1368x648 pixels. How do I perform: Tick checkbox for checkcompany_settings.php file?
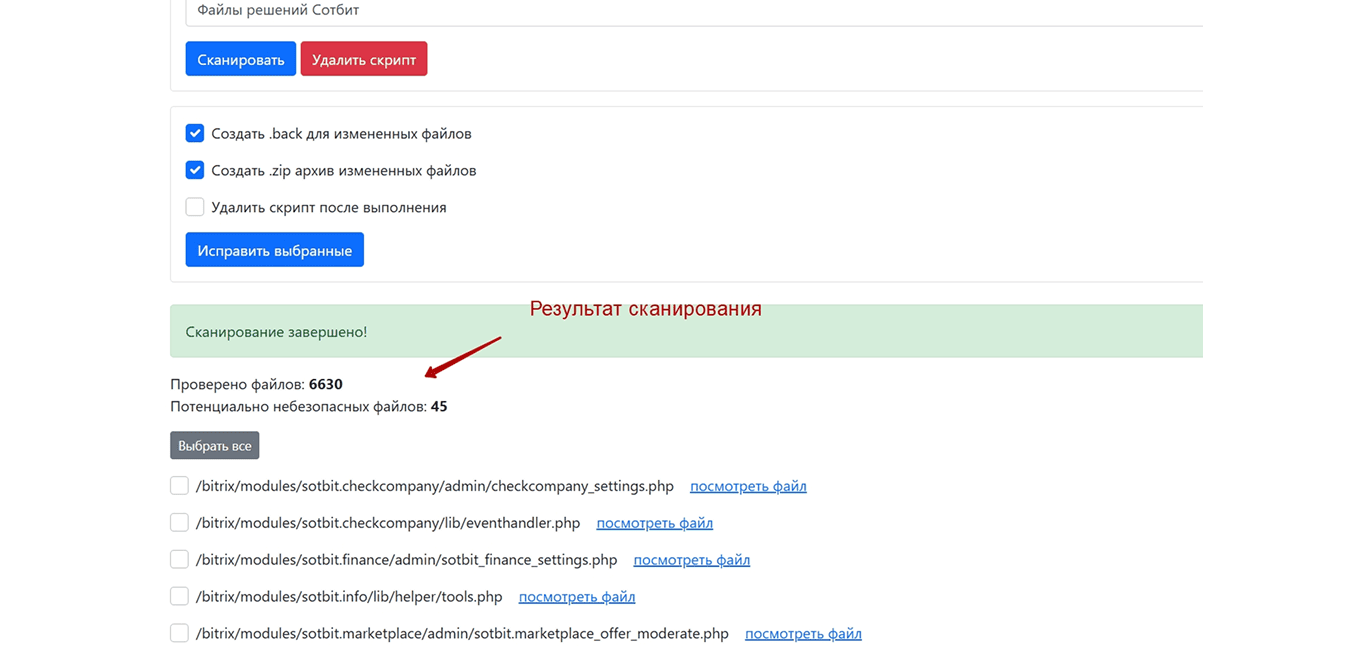click(179, 485)
